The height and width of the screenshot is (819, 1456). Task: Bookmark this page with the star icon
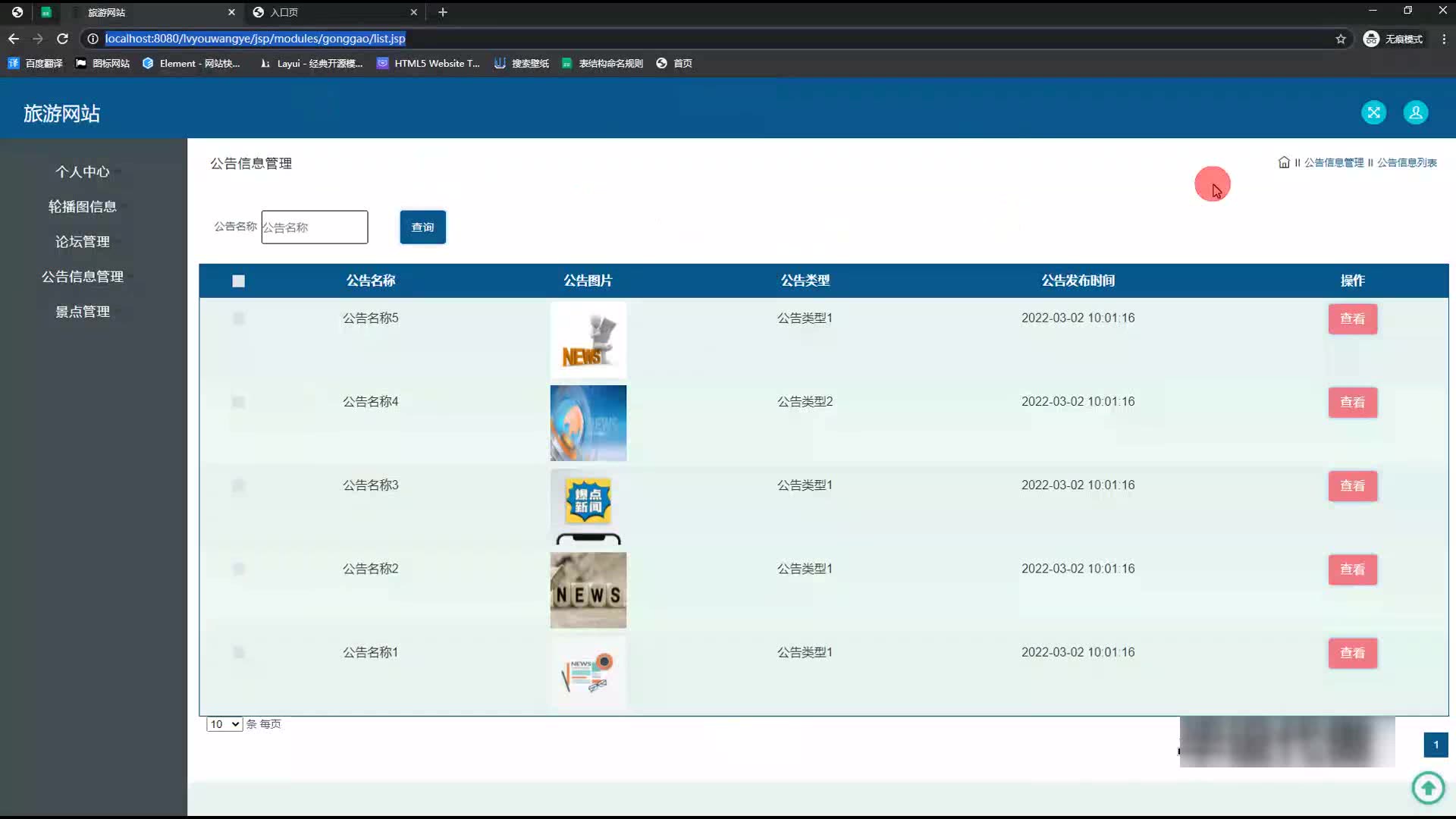point(1340,39)
